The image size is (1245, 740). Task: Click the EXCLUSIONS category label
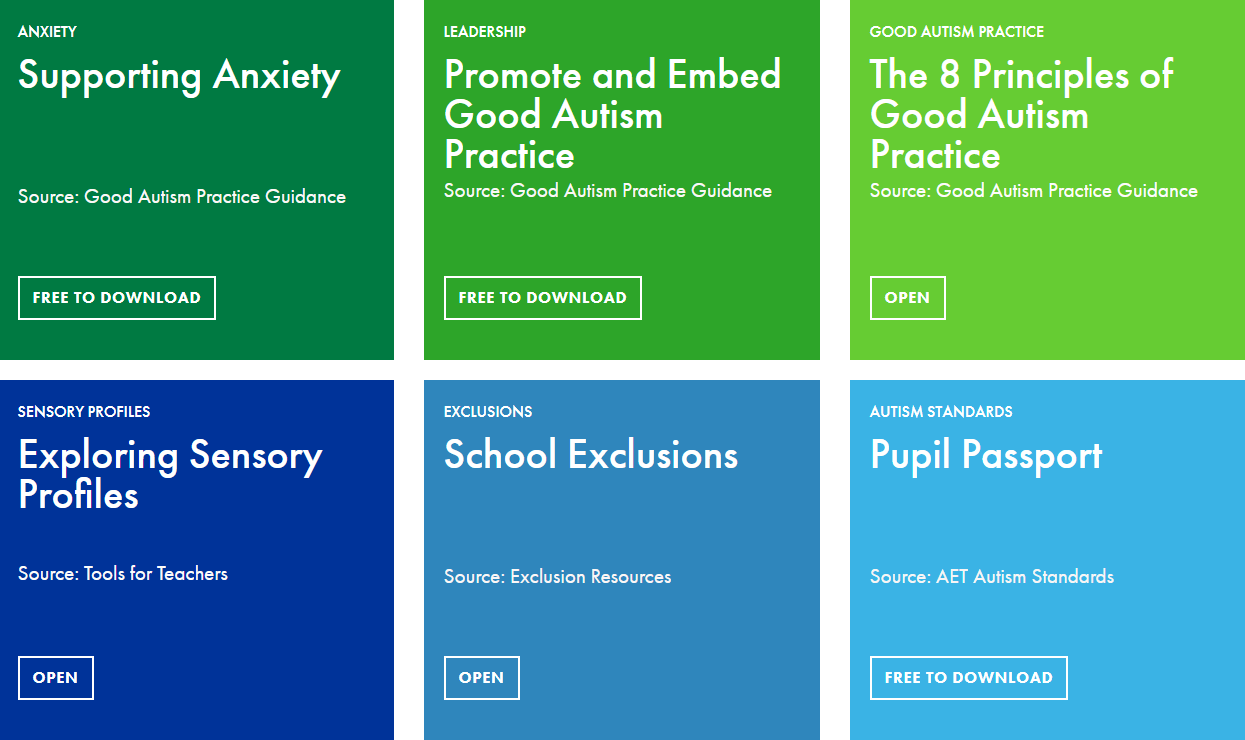click(x=487, y=411)
